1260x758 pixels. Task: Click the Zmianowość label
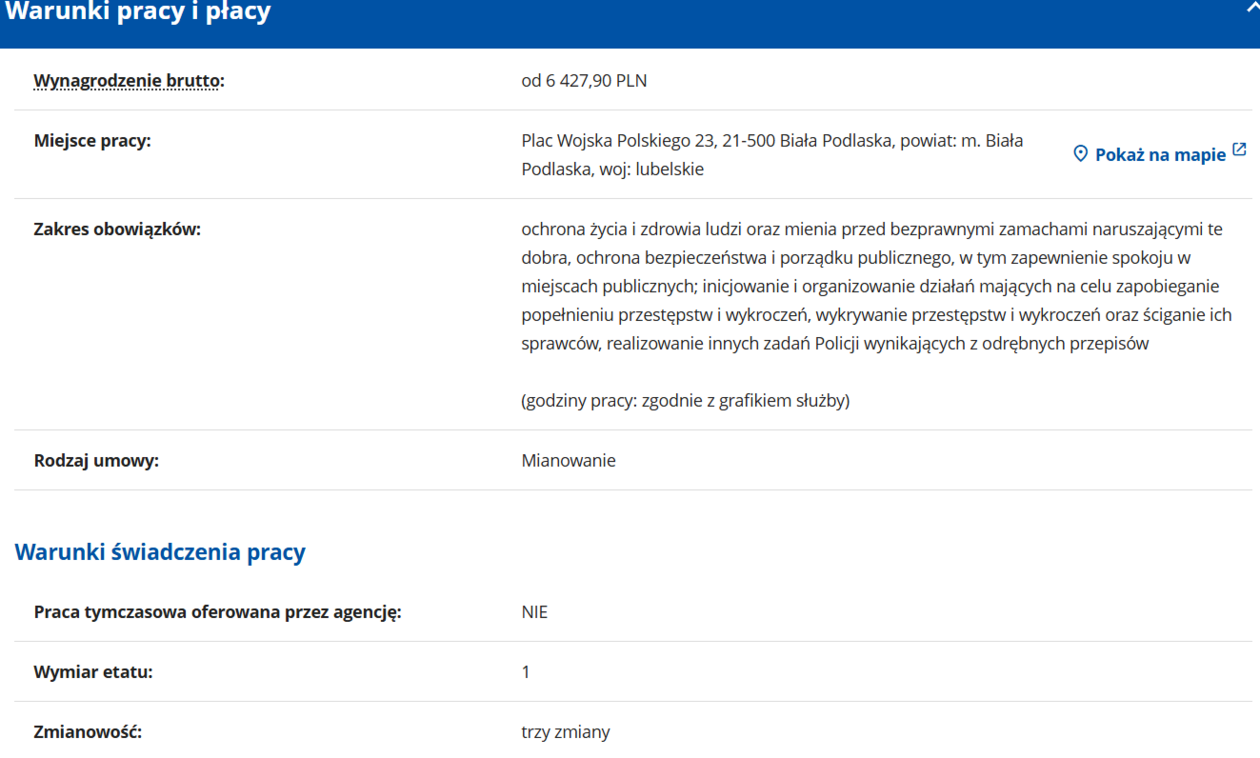tap(88, 732)
